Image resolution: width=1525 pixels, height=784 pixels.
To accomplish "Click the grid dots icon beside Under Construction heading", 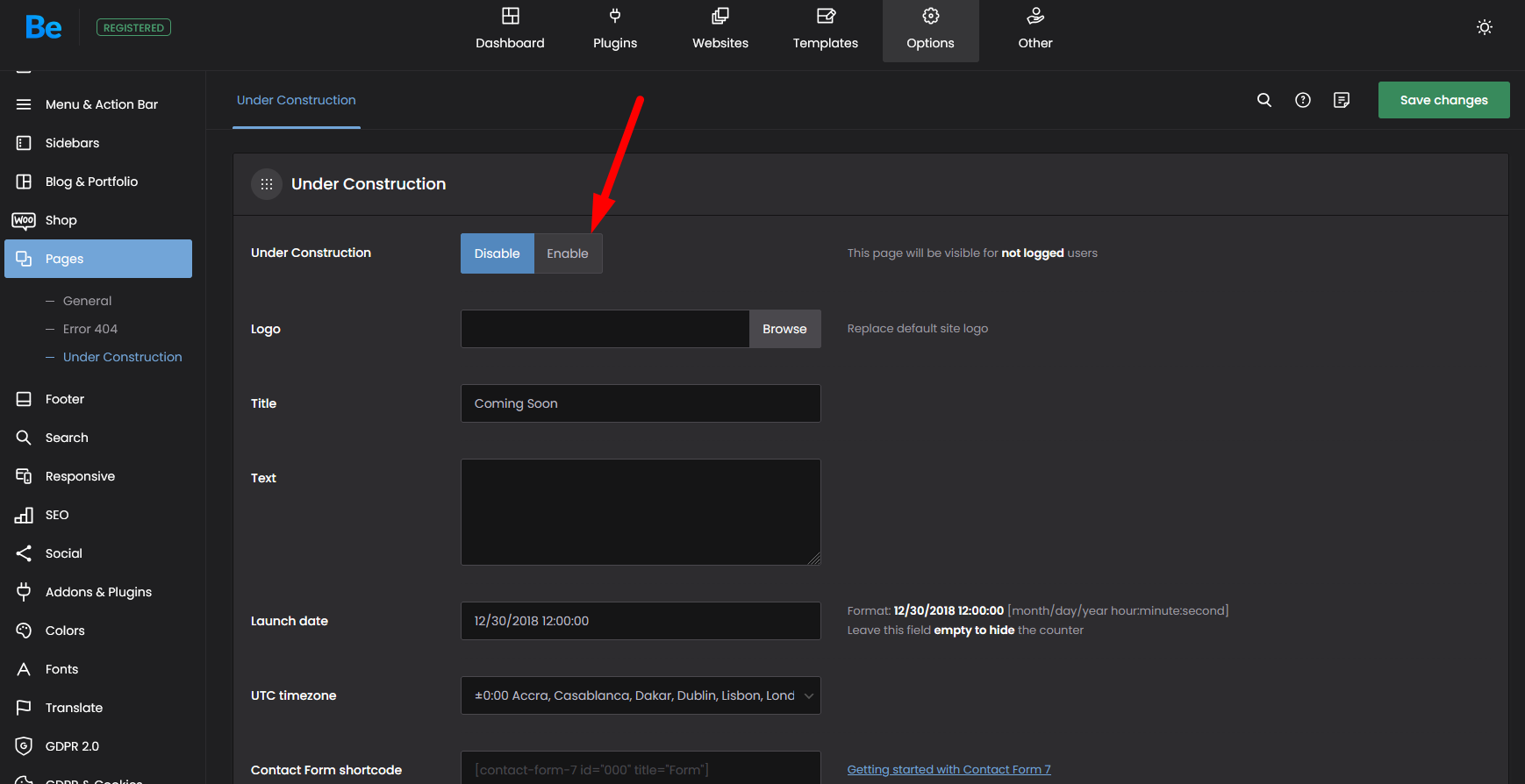I will (x=267, y=184).
